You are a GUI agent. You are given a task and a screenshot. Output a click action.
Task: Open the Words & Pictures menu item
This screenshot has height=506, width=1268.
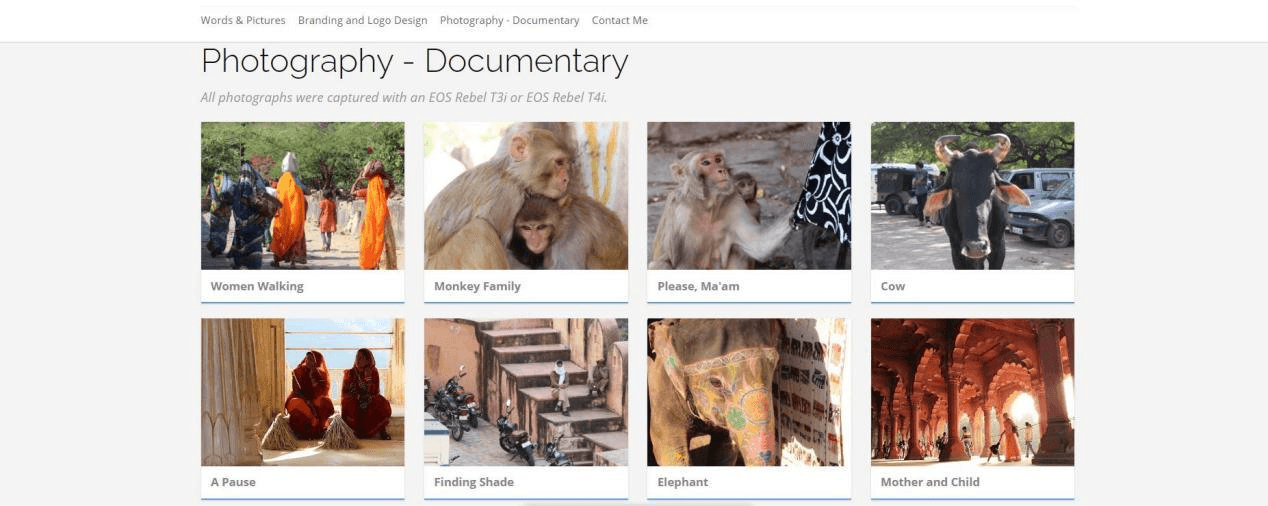[x=242, y=20]
